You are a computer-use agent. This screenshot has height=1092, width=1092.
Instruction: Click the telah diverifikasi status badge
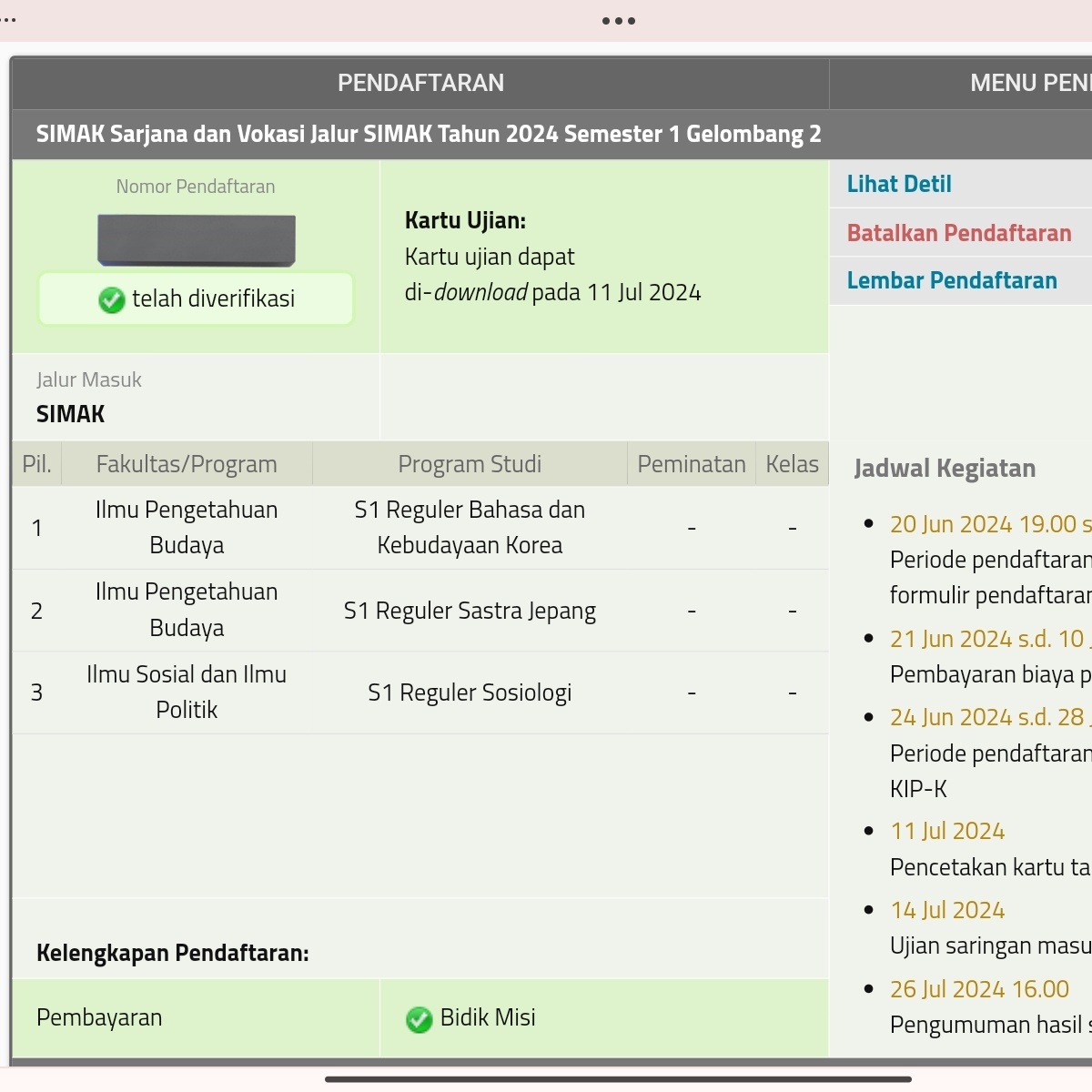[196, 298]
